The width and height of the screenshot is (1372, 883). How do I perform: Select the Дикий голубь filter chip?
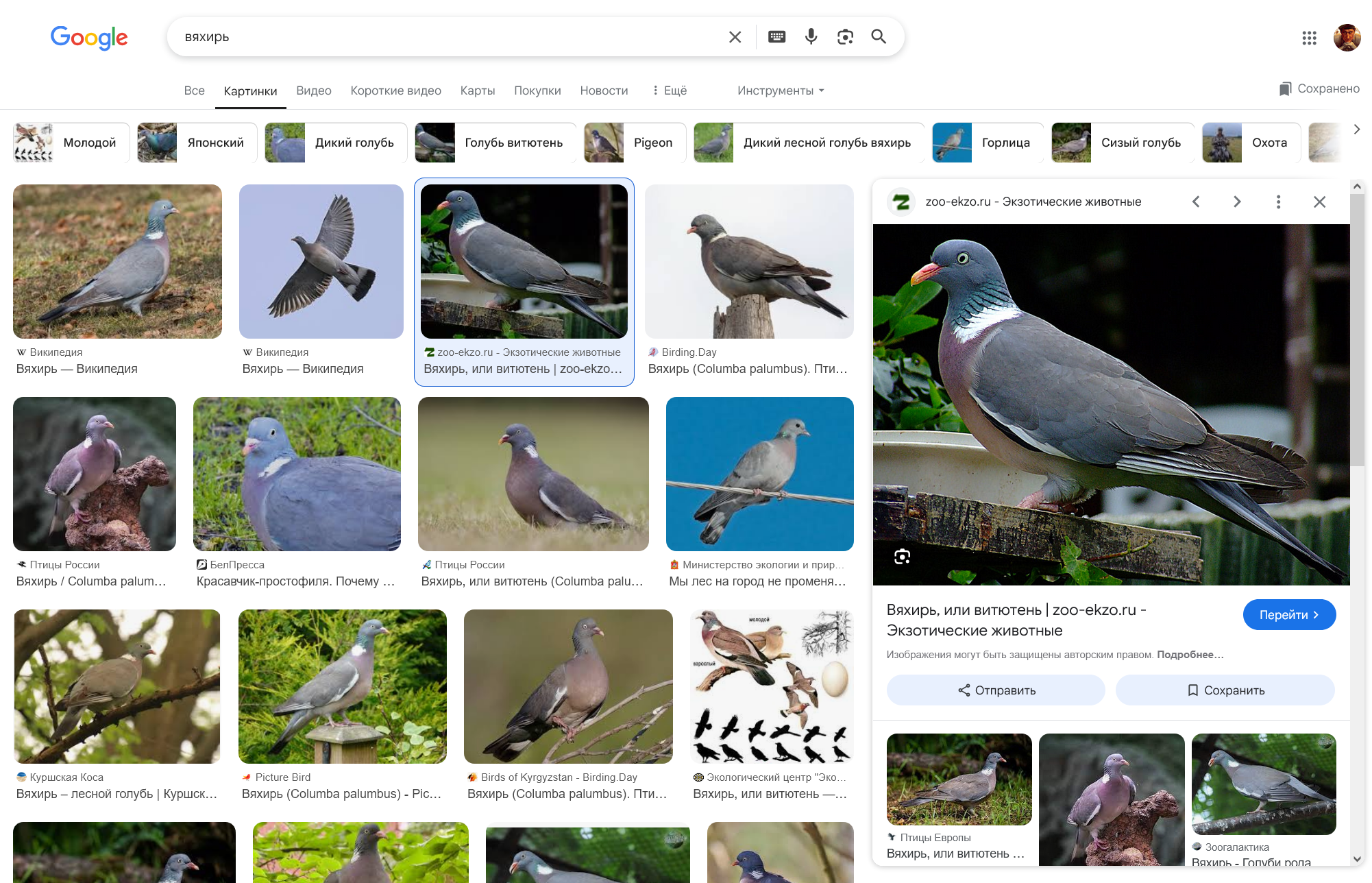[336, 143]
